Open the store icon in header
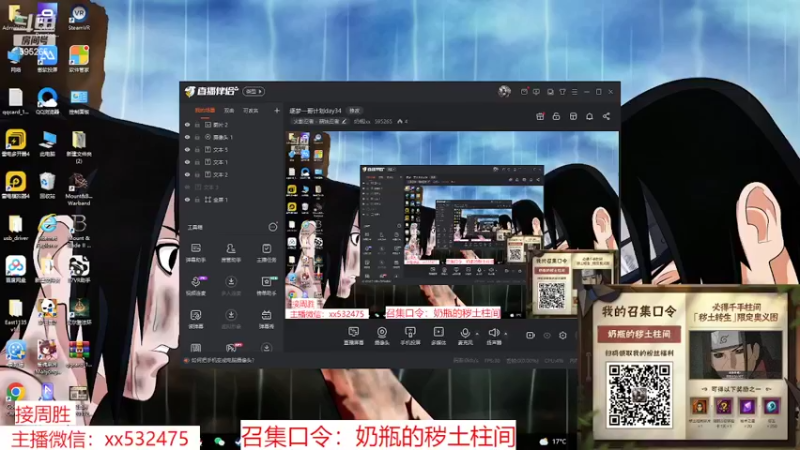Image resolution: width=800 pixels, height=450 pixels. tap(573, 116)
